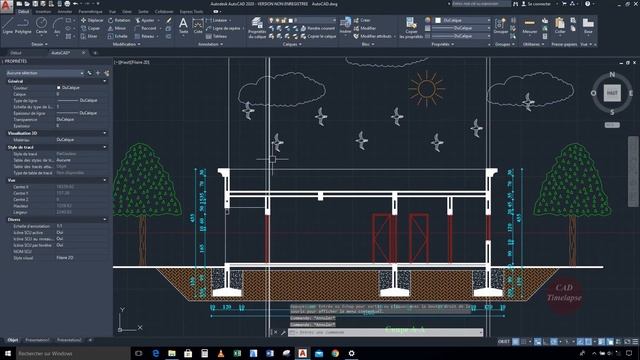The image size is (640, 360).
Task: Click the Rotation tool
Action: click(120, 20)
